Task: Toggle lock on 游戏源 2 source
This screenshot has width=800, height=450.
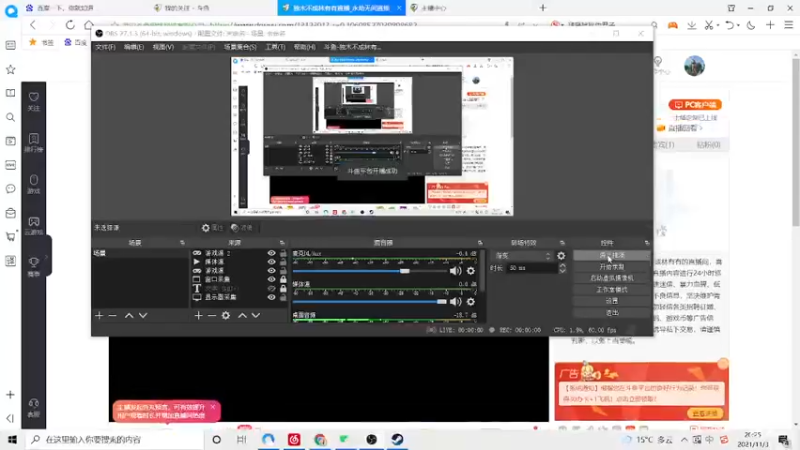Action: [283, 253]
